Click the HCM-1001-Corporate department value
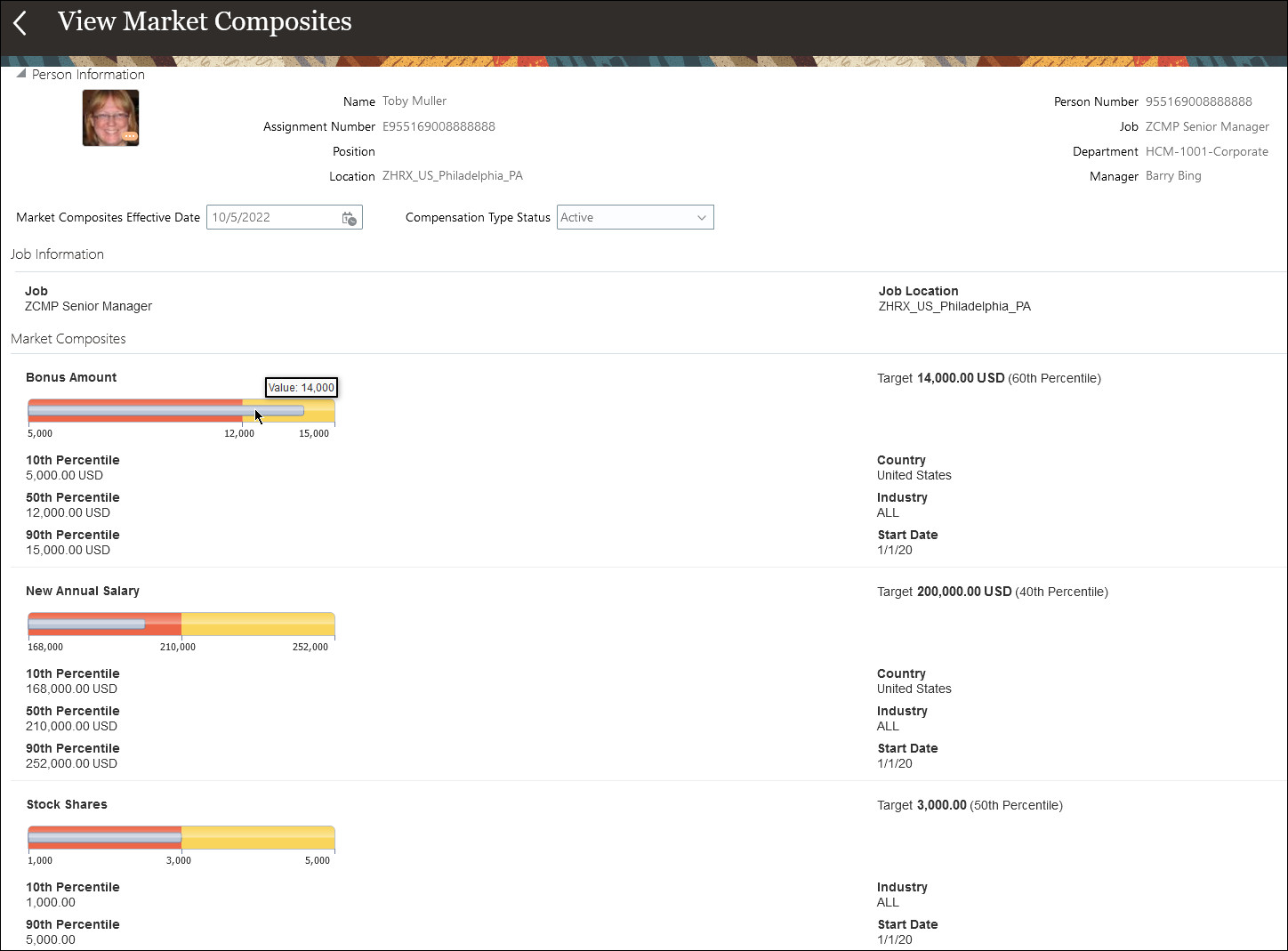 [1206, 152]
